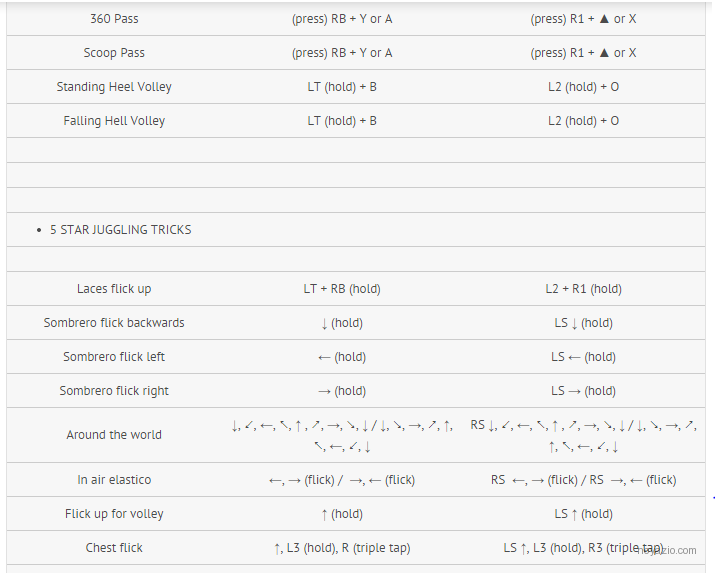Image resolution: width=715 pixels, height=573 pixels.
Task: Click the LT + RB (hold) control text
Action: click(x=342, y=289)
